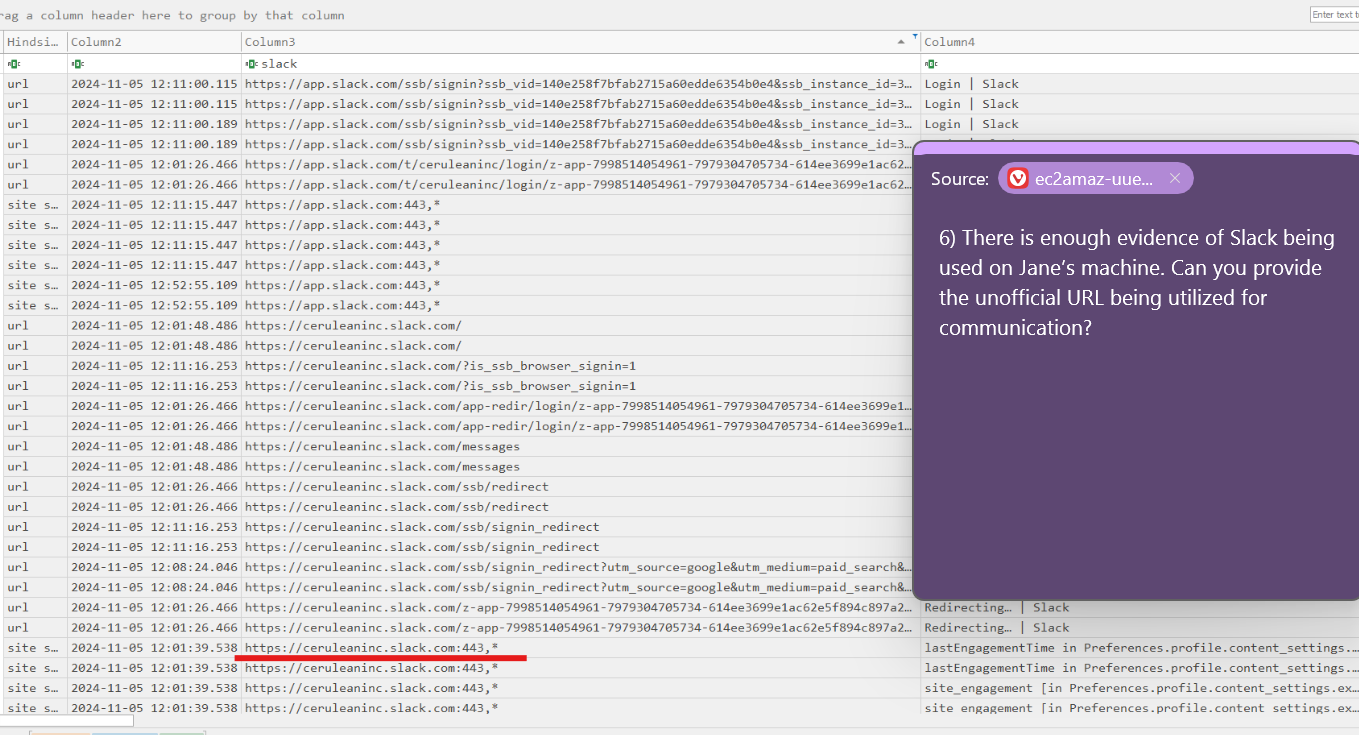Click the first ceruleaninc.slack.com/messages URL
The image size is (1359, 735).
point(382,446)
